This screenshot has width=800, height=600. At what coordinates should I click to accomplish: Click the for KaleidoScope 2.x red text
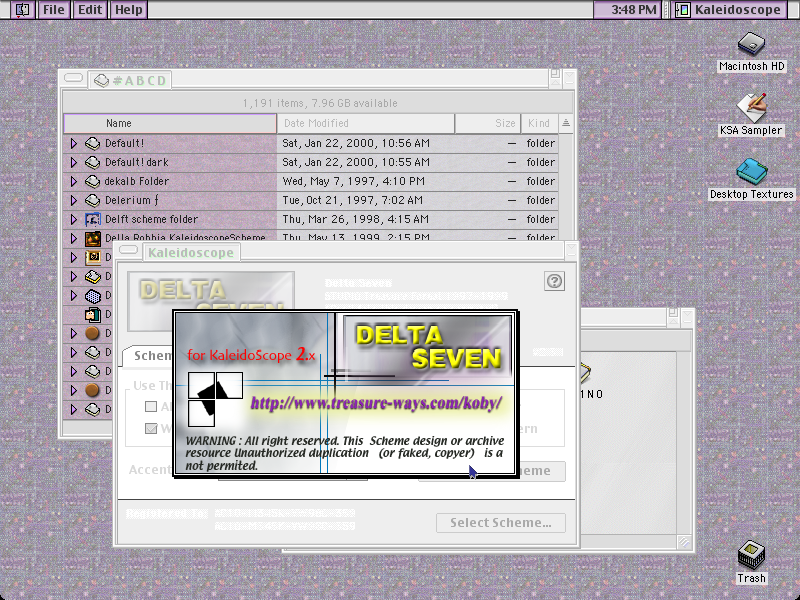[x=251, y=355]
